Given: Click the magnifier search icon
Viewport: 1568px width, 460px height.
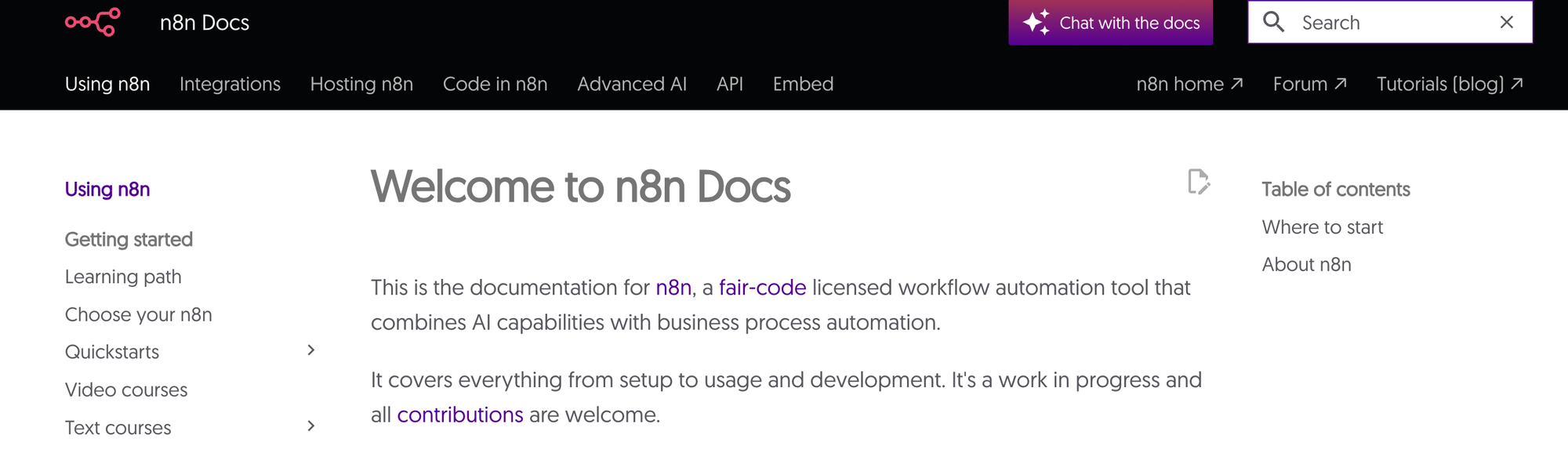Looking at the screenshot, I should tap(1274, 22).
